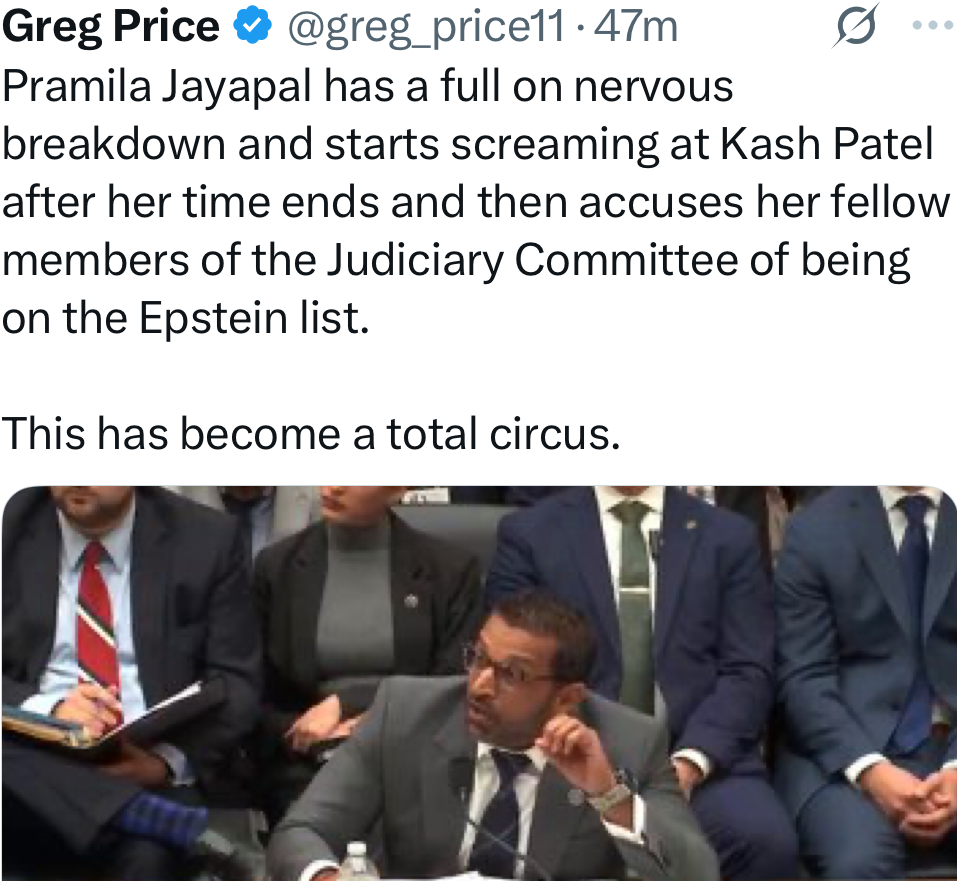Open the three-dot more options menu
The image size is (957, 881).
933,25
